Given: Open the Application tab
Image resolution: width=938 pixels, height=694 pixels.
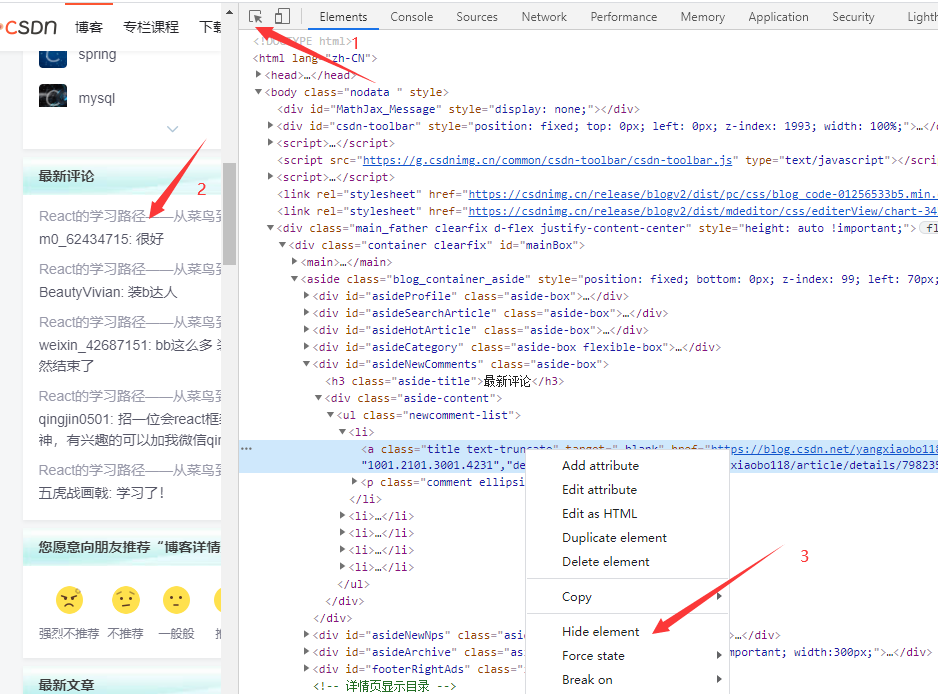Looking at the screenshot, I should 778,17.
